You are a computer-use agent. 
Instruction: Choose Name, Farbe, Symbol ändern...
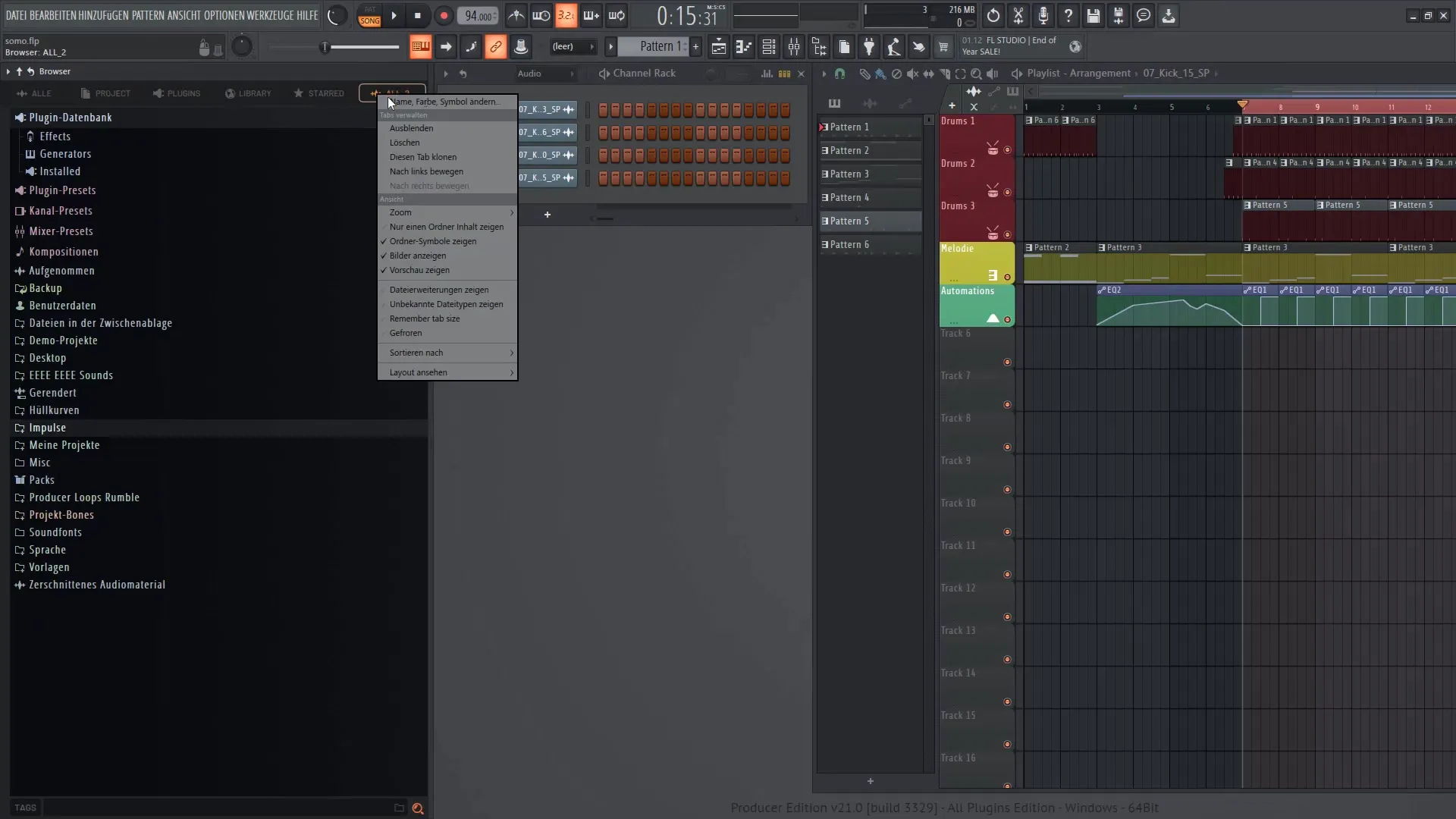[x=447, y=102]
